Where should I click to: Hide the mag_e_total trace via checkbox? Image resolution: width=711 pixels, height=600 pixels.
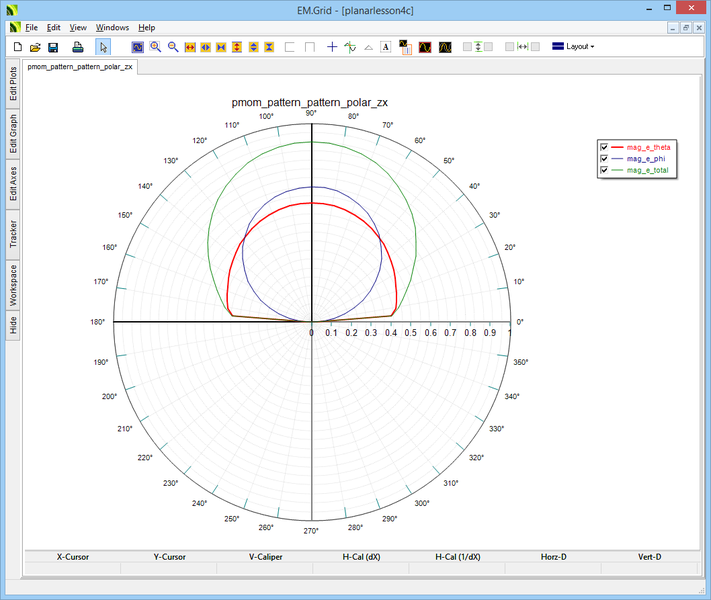point(604,171)
